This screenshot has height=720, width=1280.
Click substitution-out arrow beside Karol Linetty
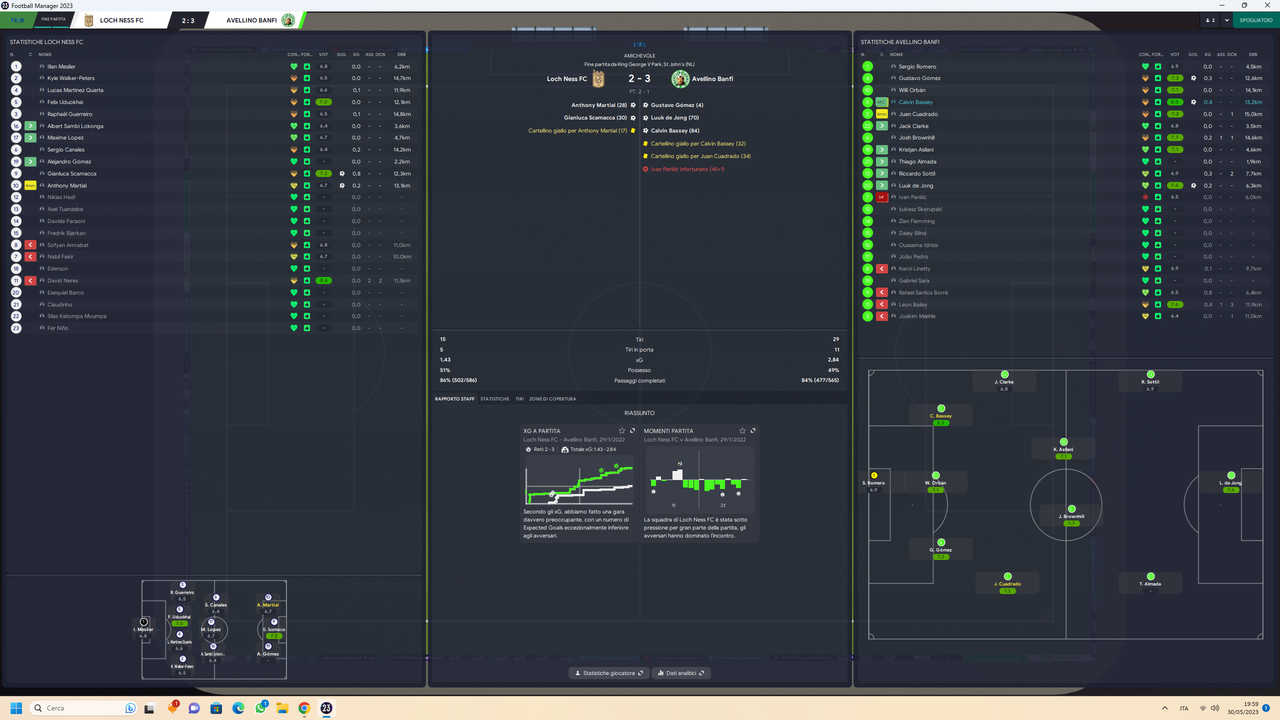pos(882,269)
